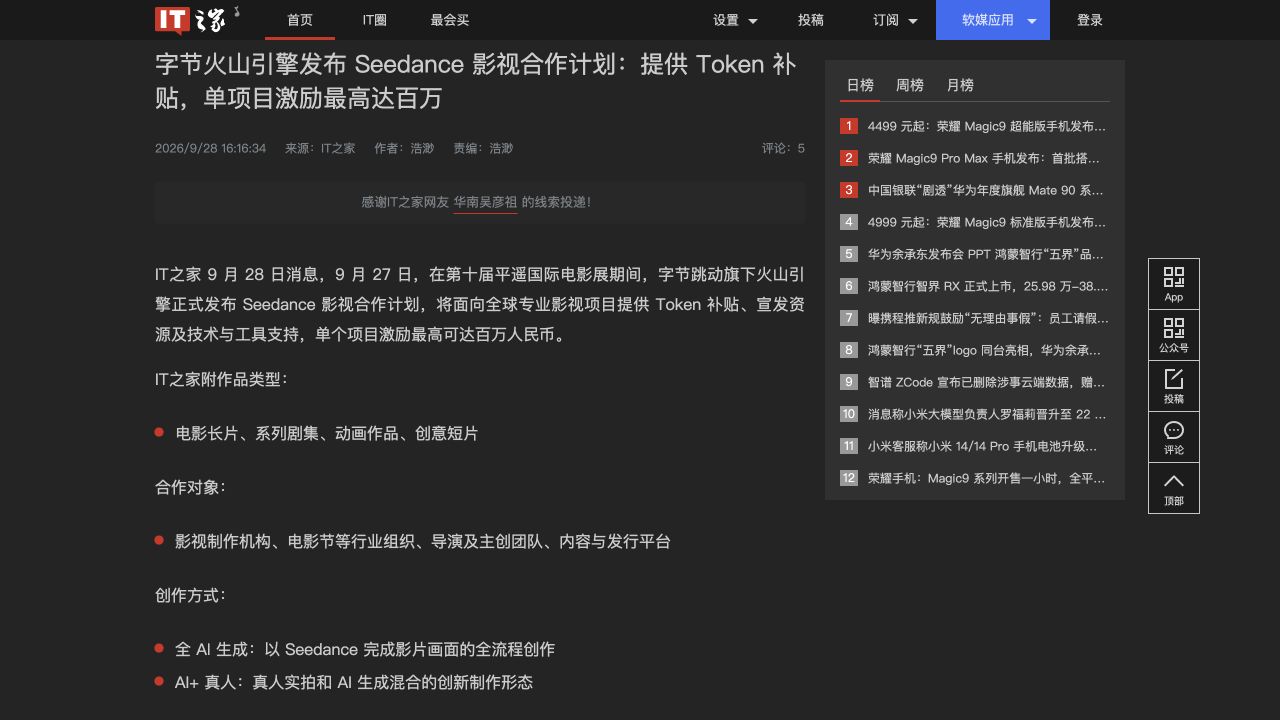
Task: Switch to the 周榜 ranking tab
Action: [910, 85]
